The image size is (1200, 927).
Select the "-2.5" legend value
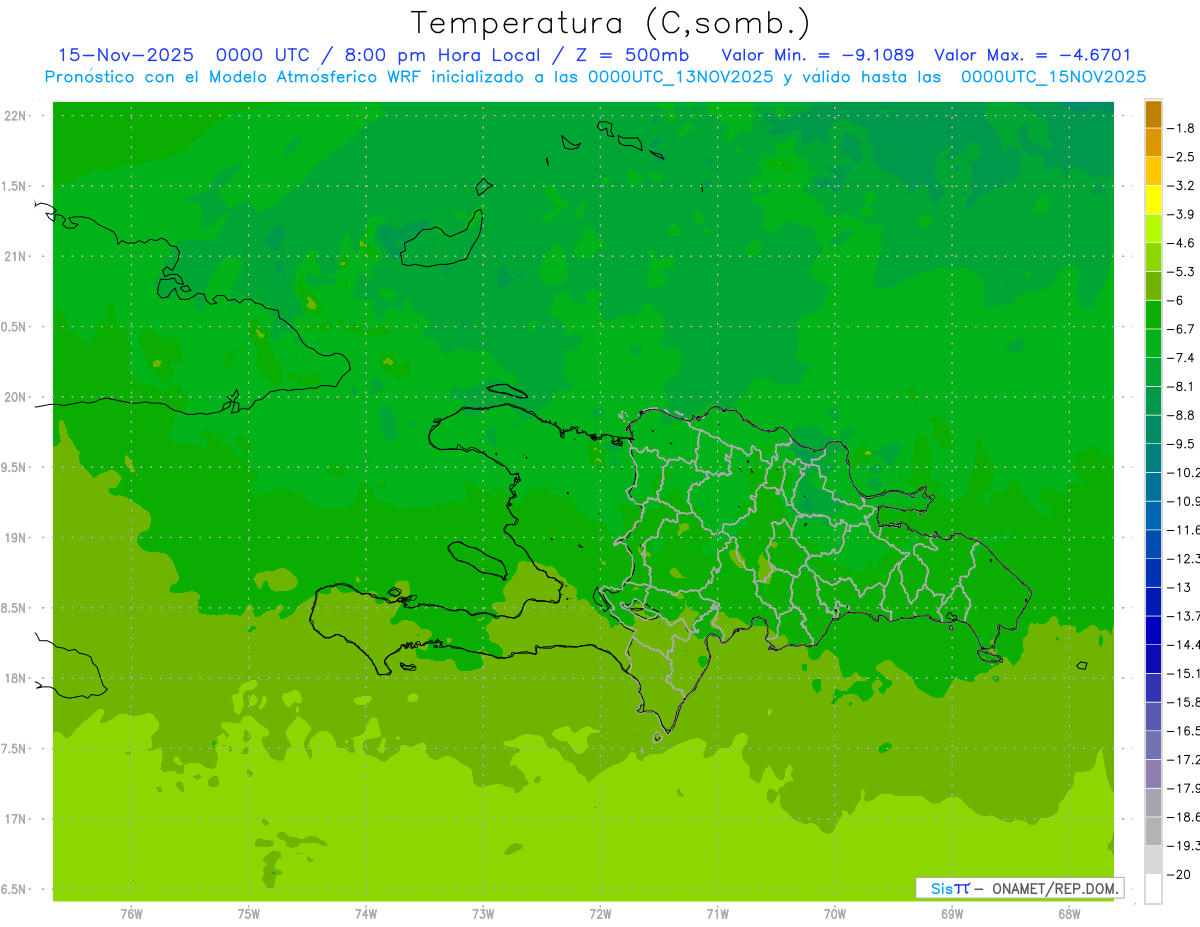point(1182,157)
